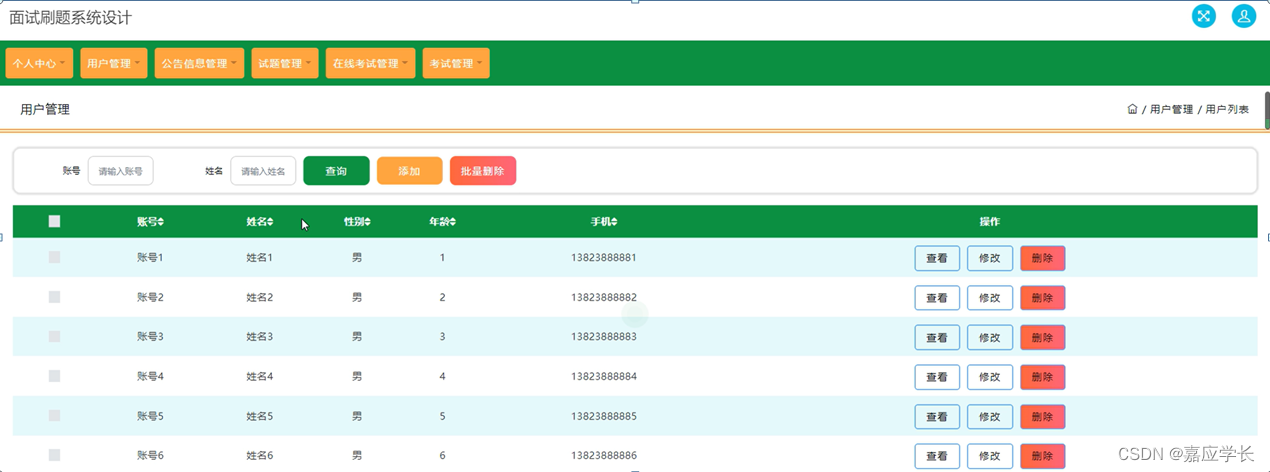Expand the 用户管理 dropdown menu
The image size is (1270, 472).
point(114,63)
